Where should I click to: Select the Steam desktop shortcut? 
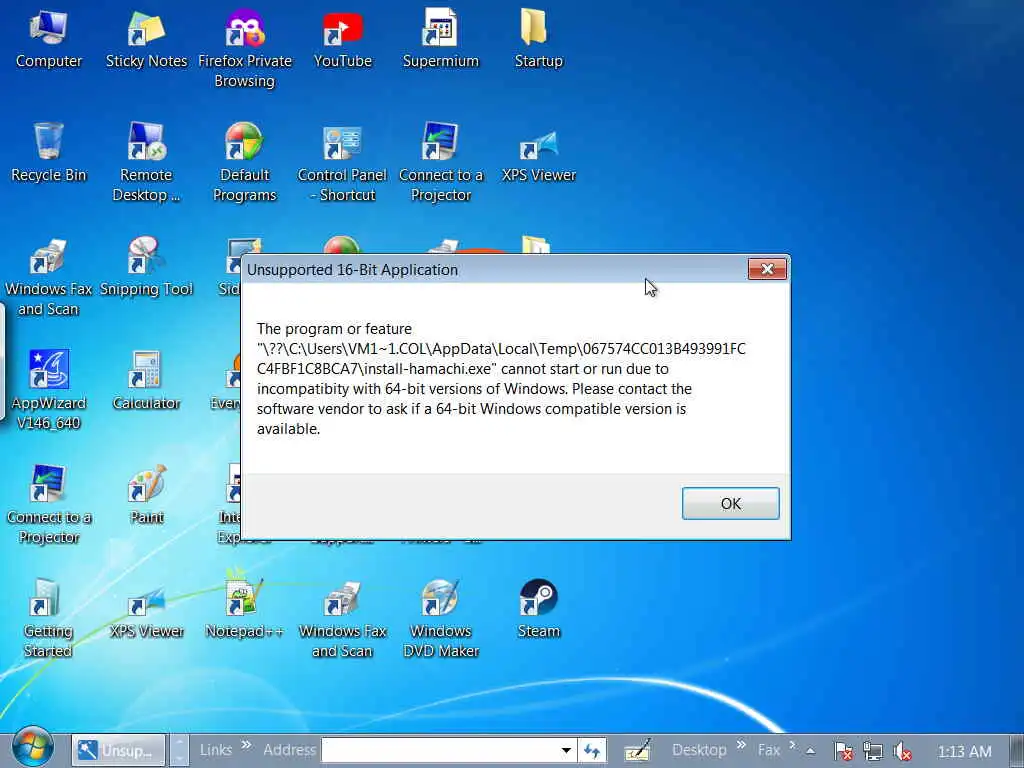(538, 609)
